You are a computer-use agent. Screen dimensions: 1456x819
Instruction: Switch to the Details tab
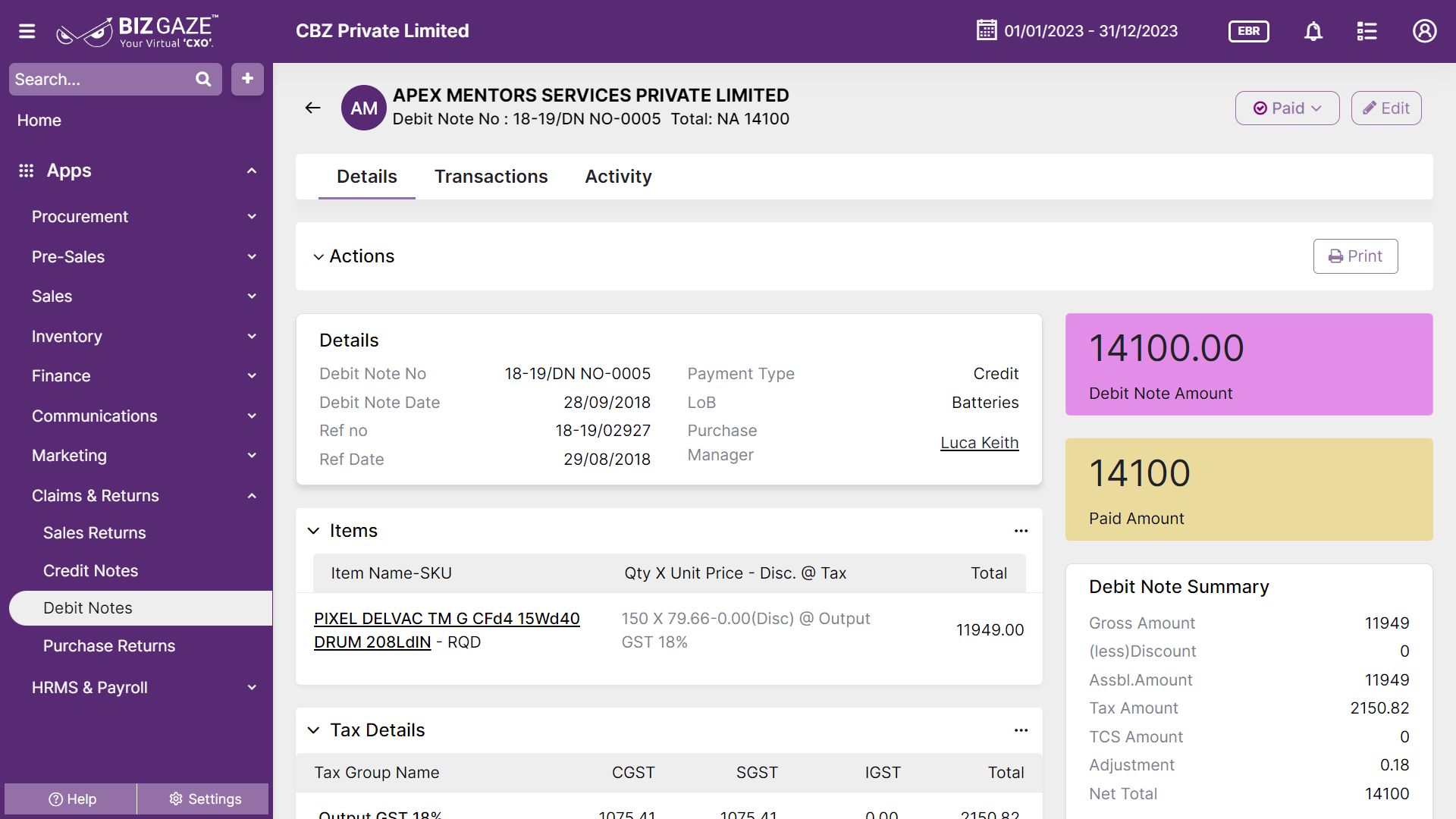pos(367,177)
